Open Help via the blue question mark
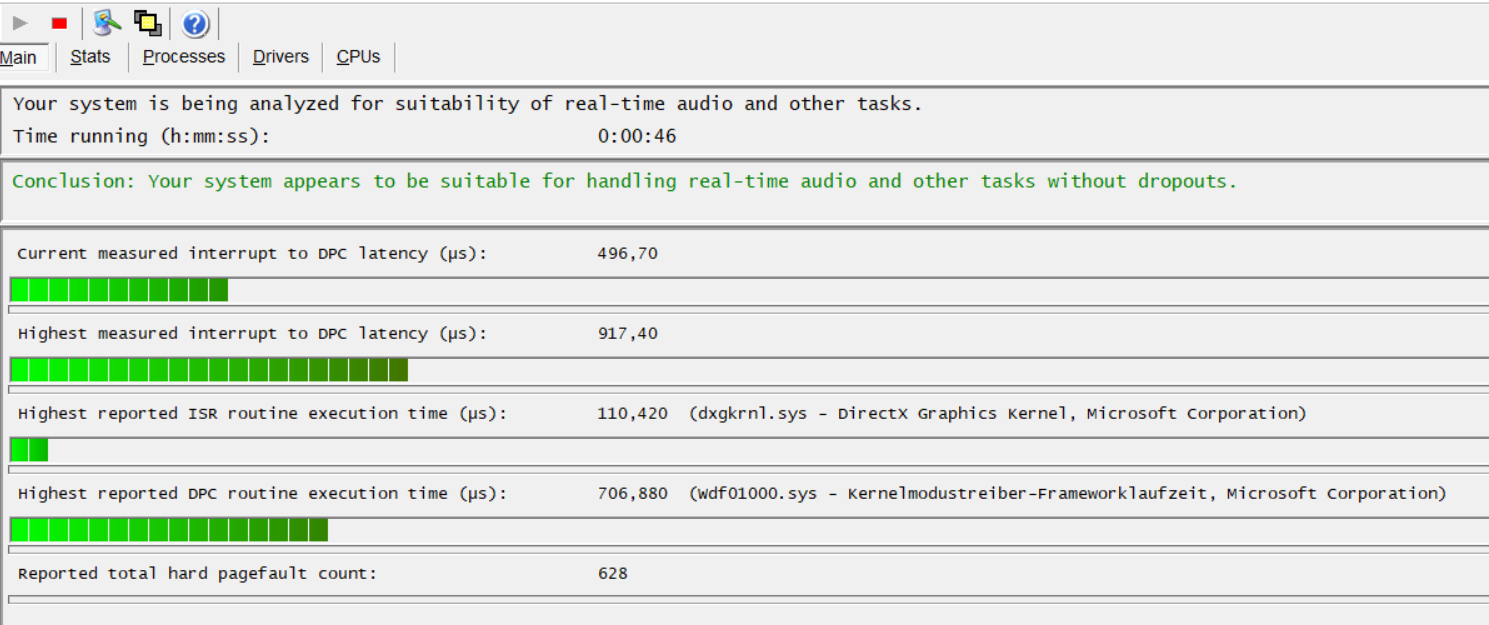The image size is (1489, 625). click(x=195, y=23)
